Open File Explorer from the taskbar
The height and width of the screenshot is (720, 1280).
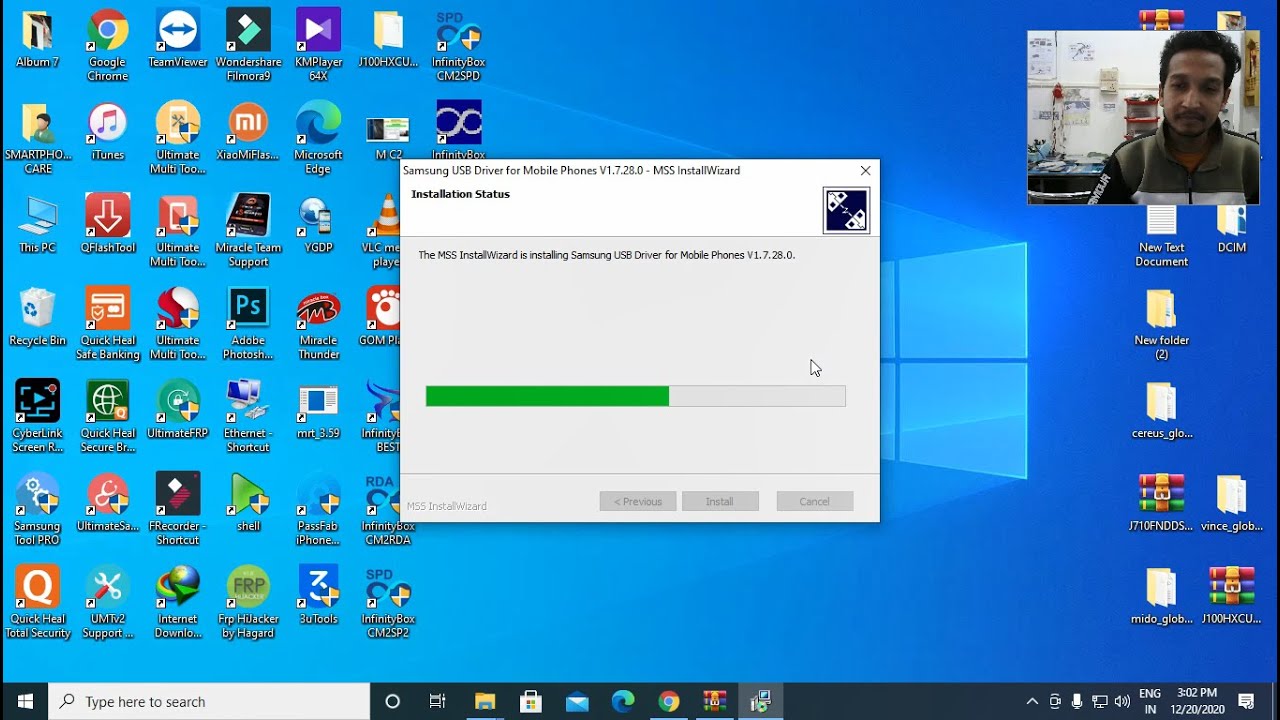coord(485,701)
